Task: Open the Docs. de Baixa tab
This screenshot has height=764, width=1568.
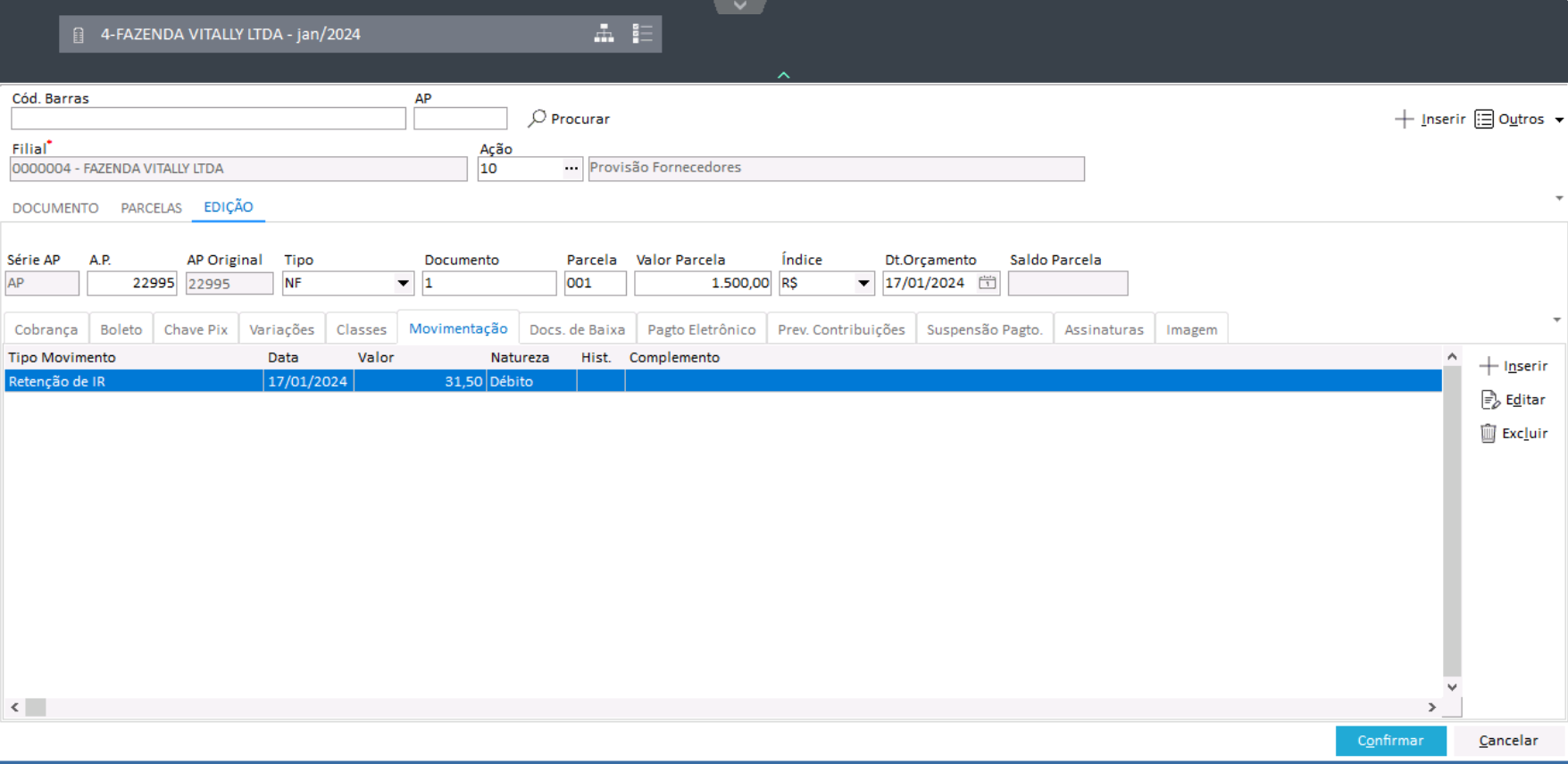Action: point(577,329)
